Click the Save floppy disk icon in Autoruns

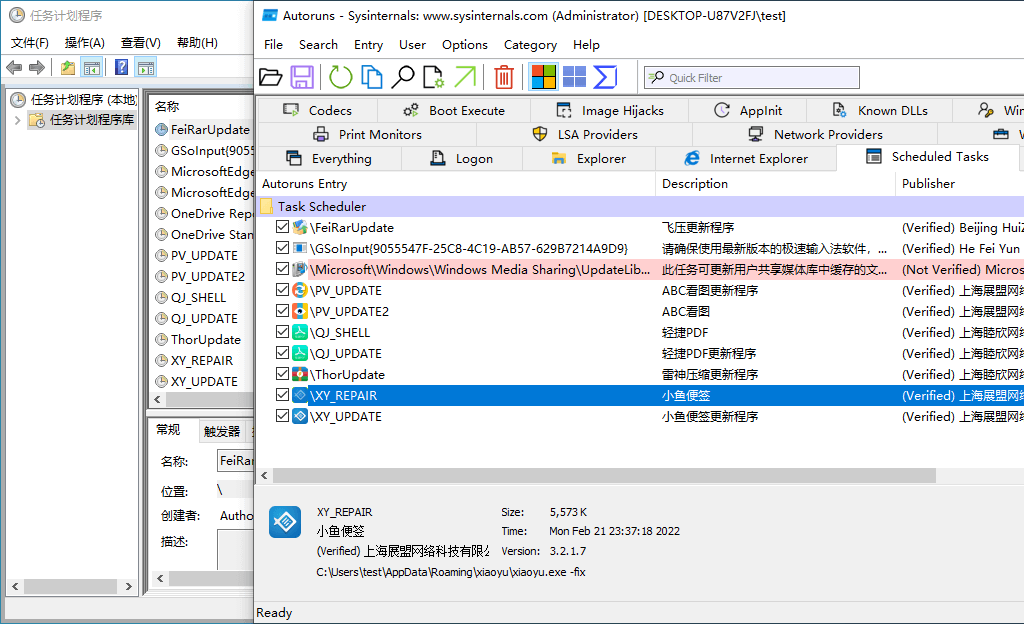(x=302, y=77)
